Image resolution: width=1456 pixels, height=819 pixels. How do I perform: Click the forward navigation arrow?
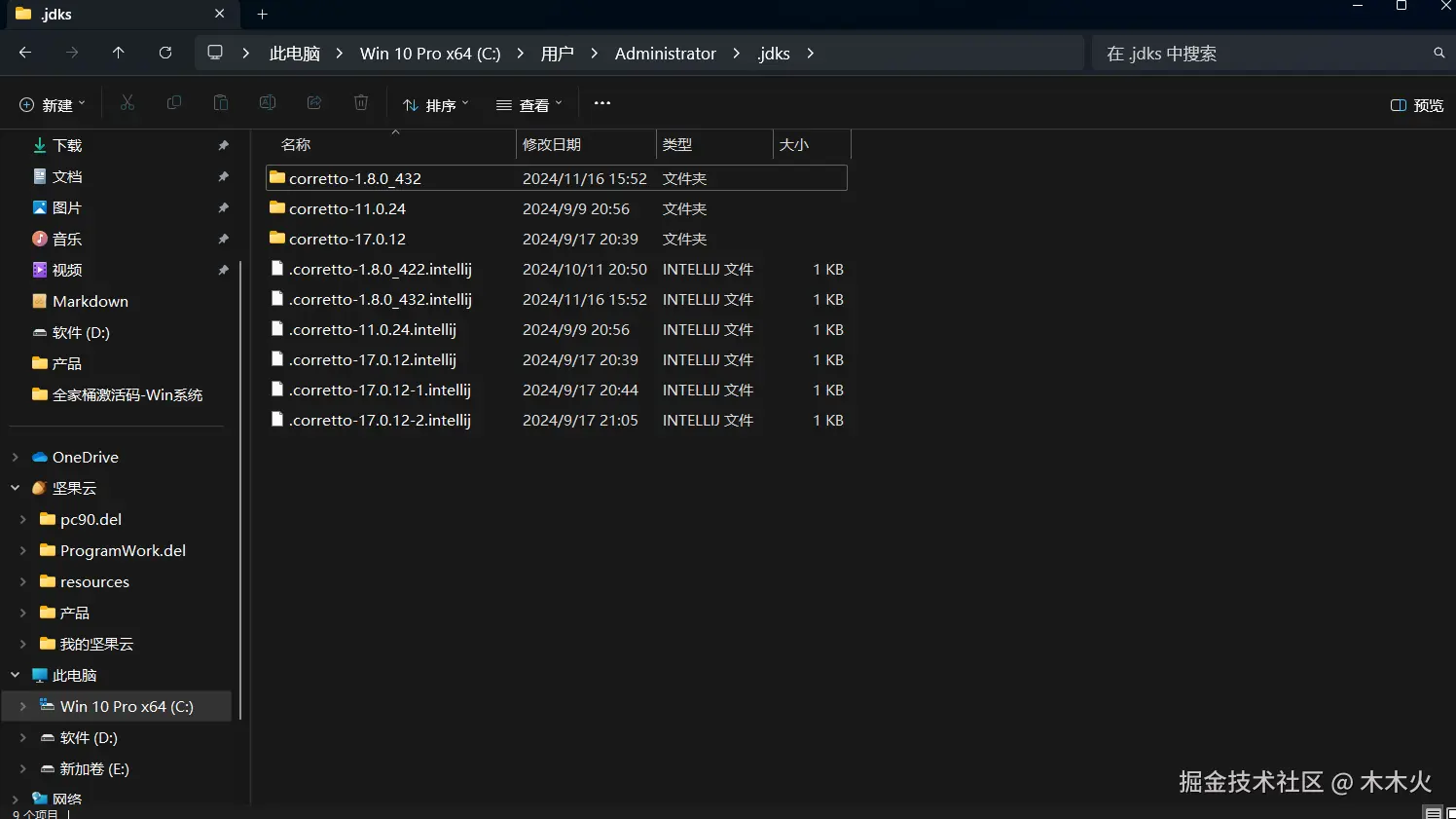click(72, 53)
